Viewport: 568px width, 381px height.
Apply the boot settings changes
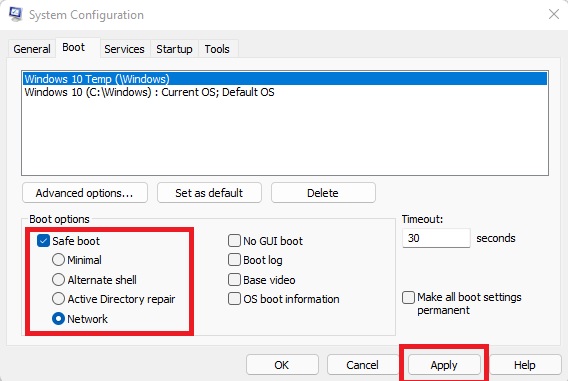(x=444, y=365)
